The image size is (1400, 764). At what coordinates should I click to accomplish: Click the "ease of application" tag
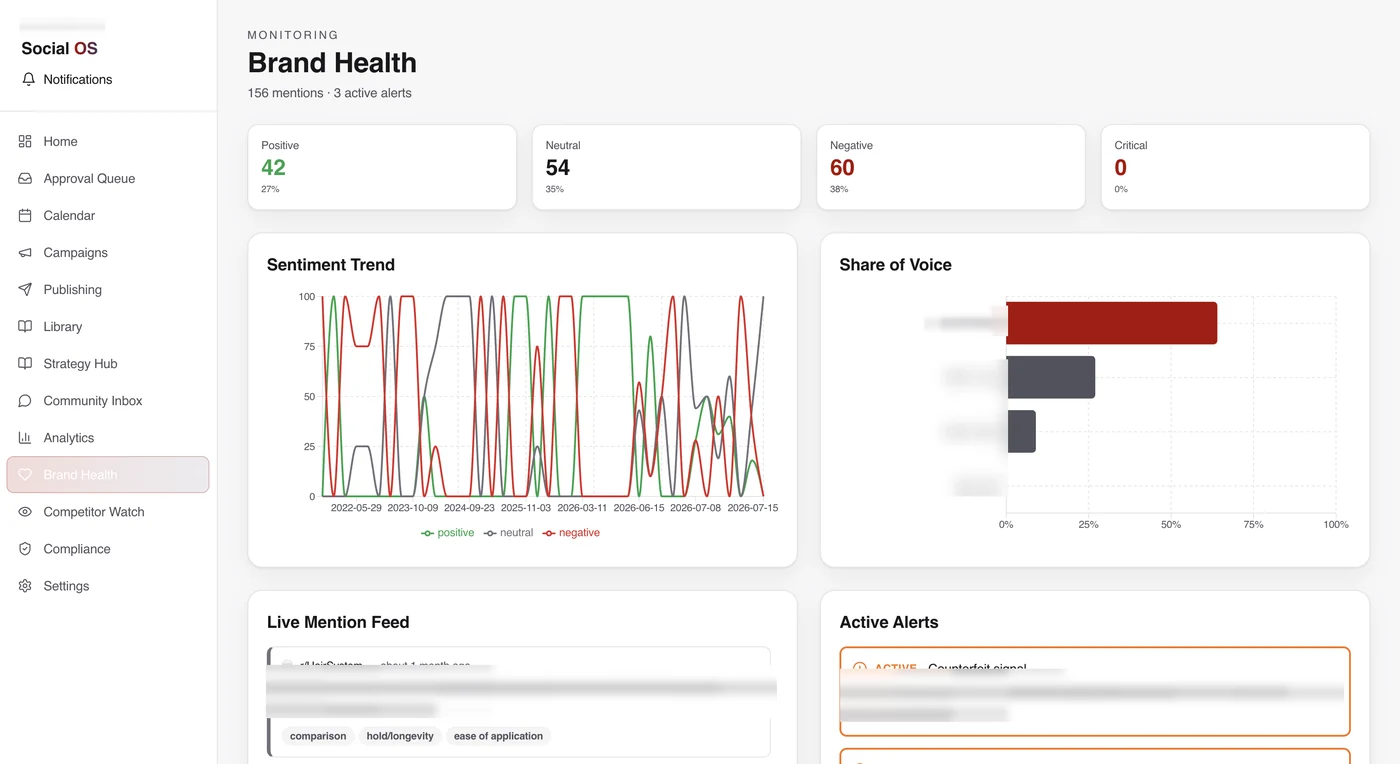tap(498, 736)
